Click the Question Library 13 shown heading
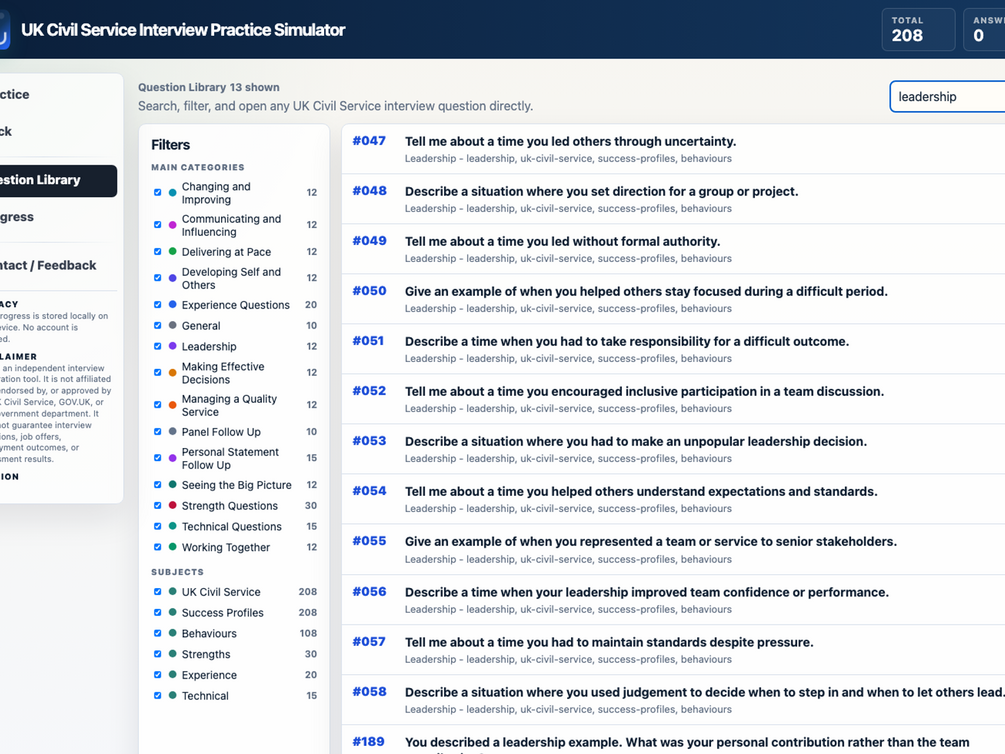The height and width of the screenshot is (754, 1005). (209, 87)
